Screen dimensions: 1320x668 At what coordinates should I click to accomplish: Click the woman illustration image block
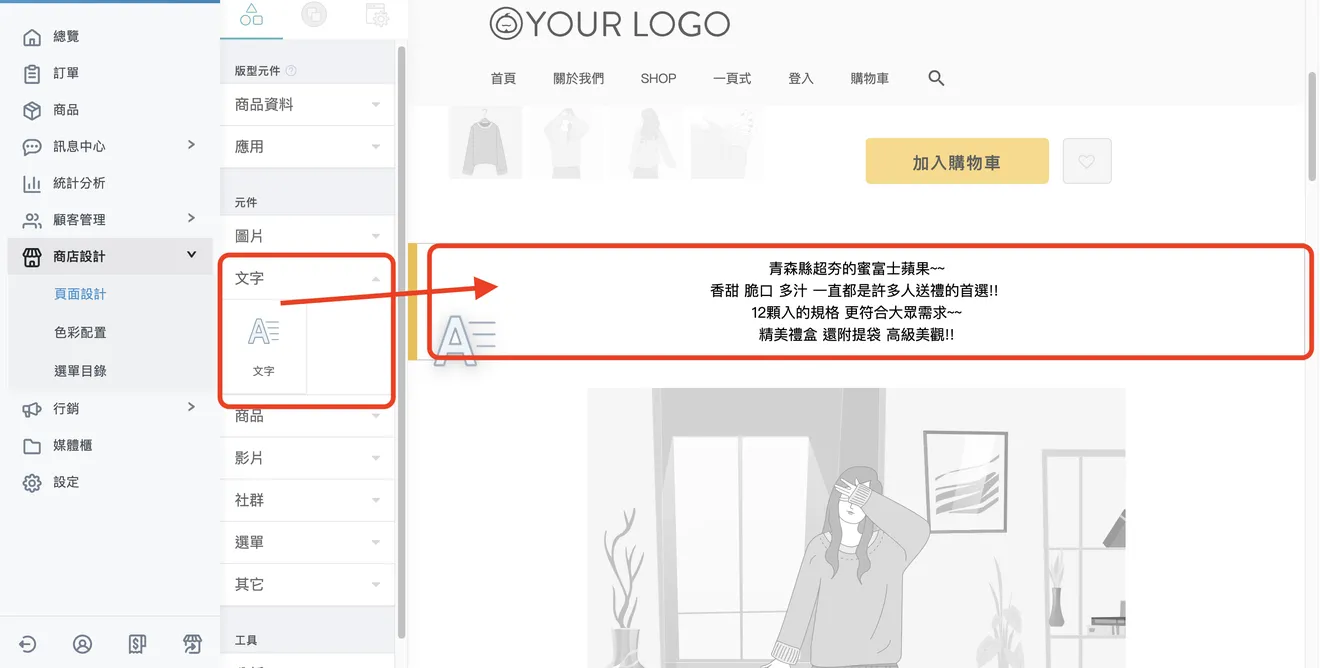857,528
